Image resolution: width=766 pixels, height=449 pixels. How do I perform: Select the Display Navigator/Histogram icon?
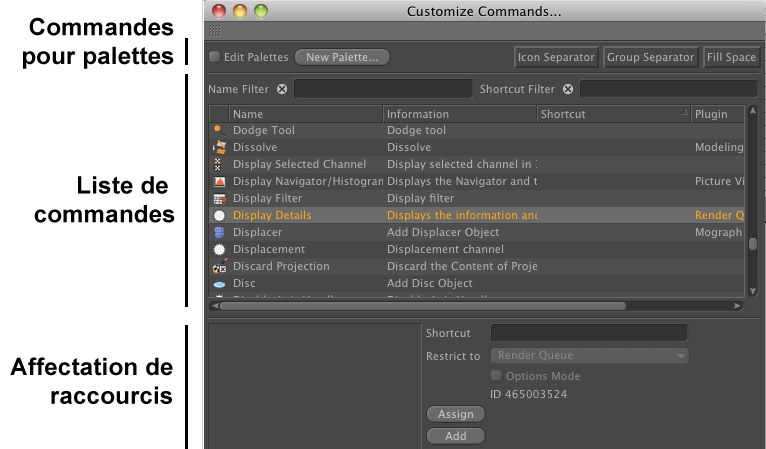click(x=218, y=181)
